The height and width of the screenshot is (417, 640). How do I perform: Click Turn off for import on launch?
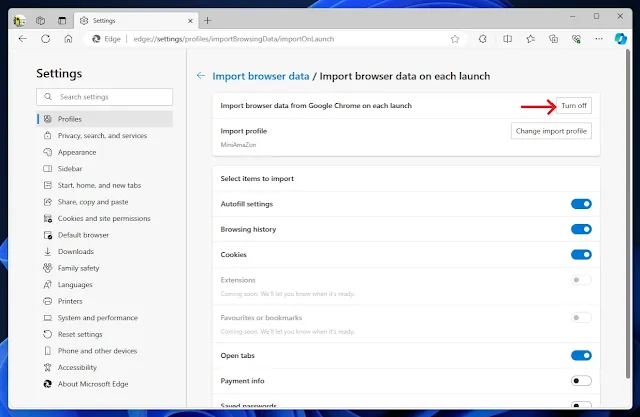574,106
